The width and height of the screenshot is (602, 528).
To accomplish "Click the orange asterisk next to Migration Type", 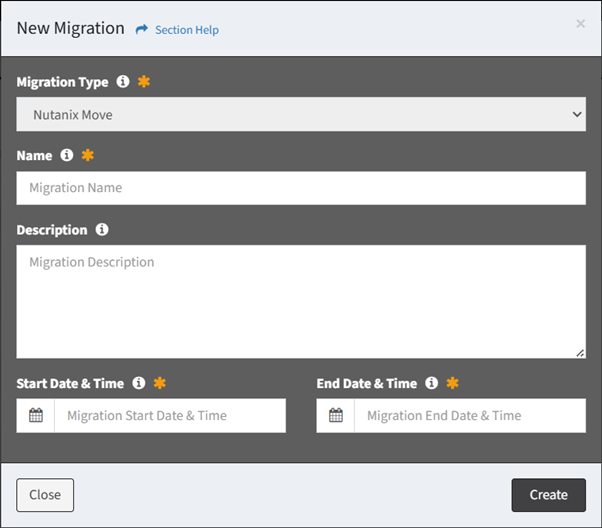I will 144,82.
